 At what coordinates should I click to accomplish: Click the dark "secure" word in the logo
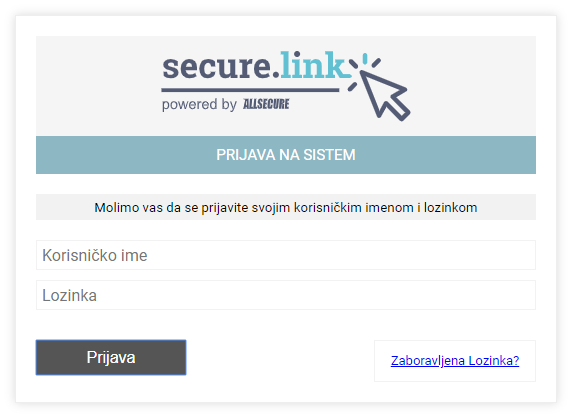click(x=216, y=67)
